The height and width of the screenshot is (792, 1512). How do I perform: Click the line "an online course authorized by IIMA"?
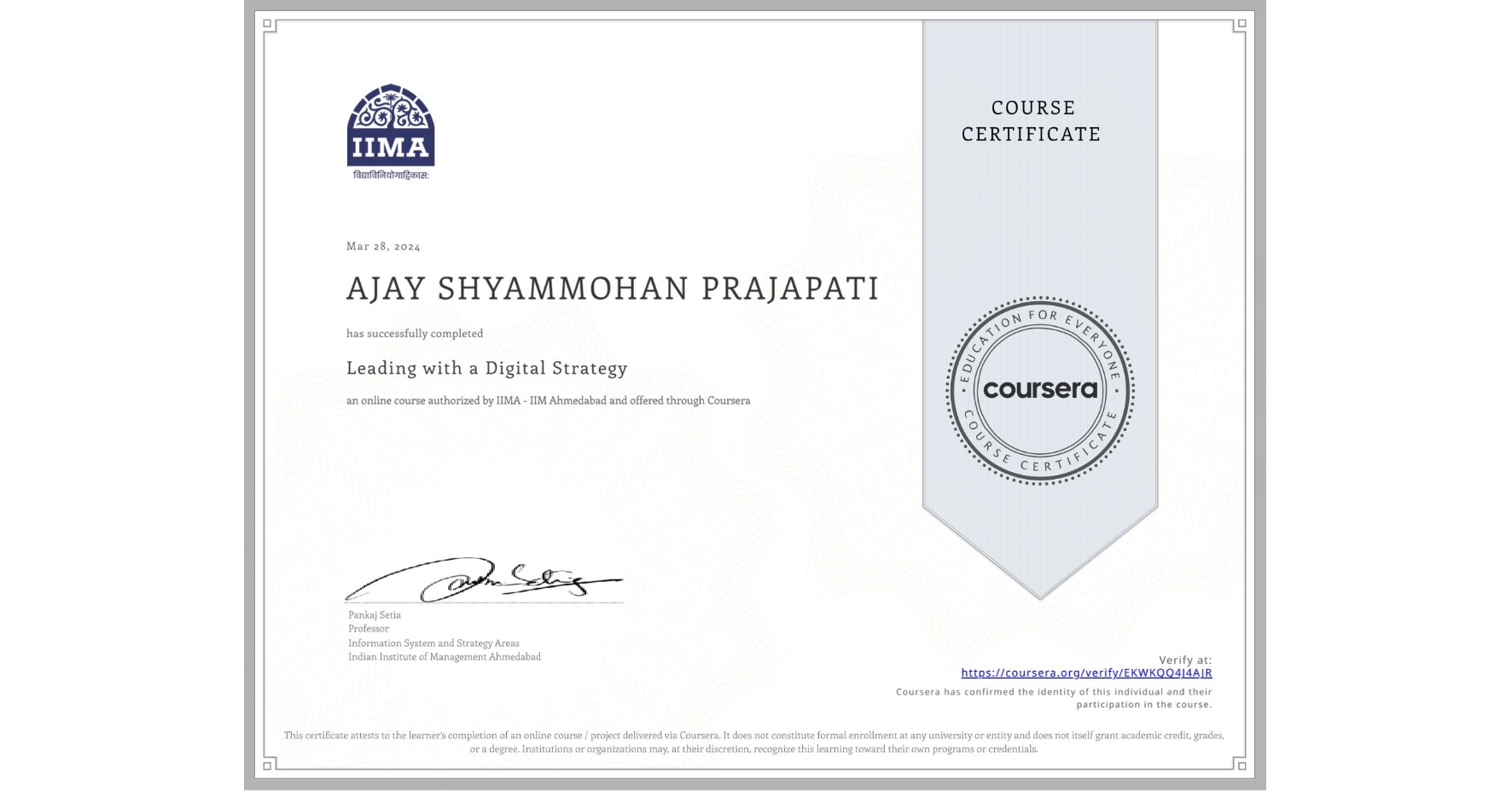549,400
